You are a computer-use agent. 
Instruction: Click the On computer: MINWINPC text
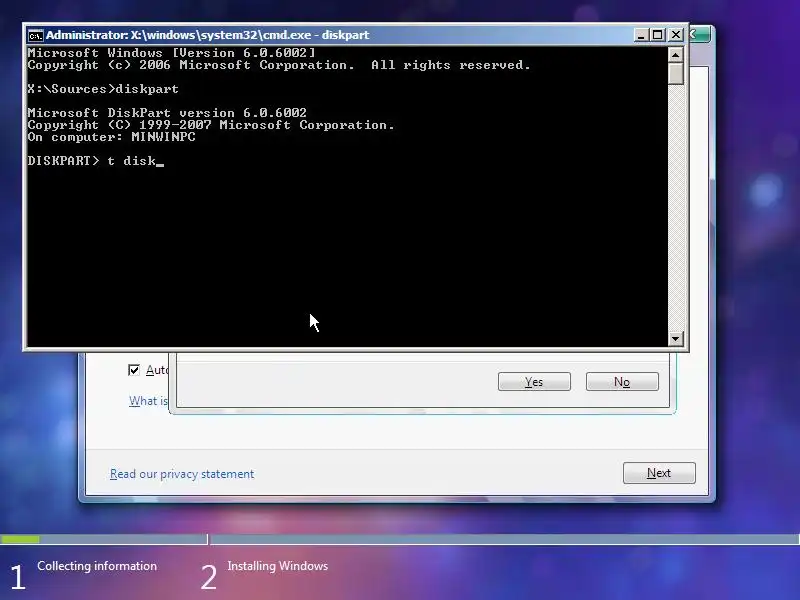[x=111, y=137]
